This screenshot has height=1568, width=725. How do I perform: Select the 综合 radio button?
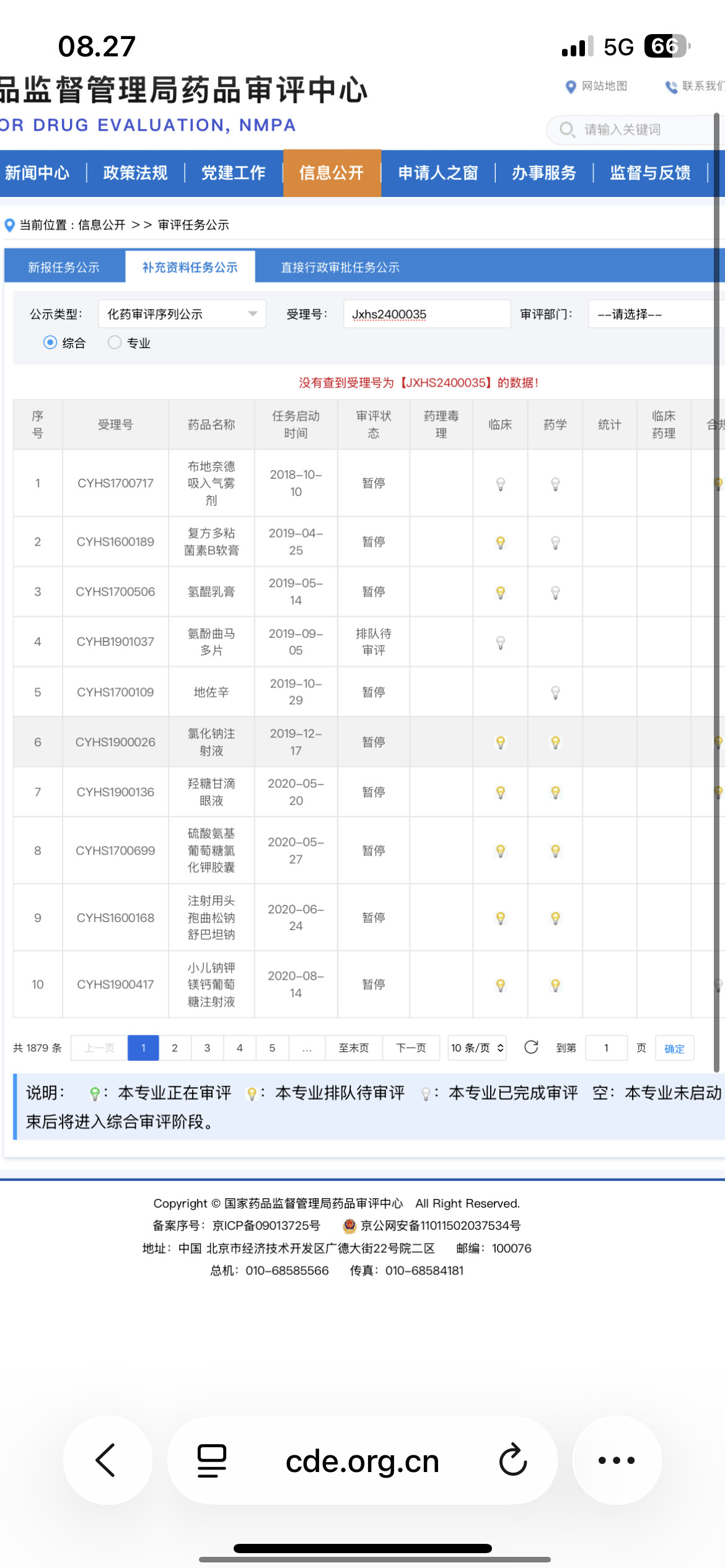(x=50, y=342)
